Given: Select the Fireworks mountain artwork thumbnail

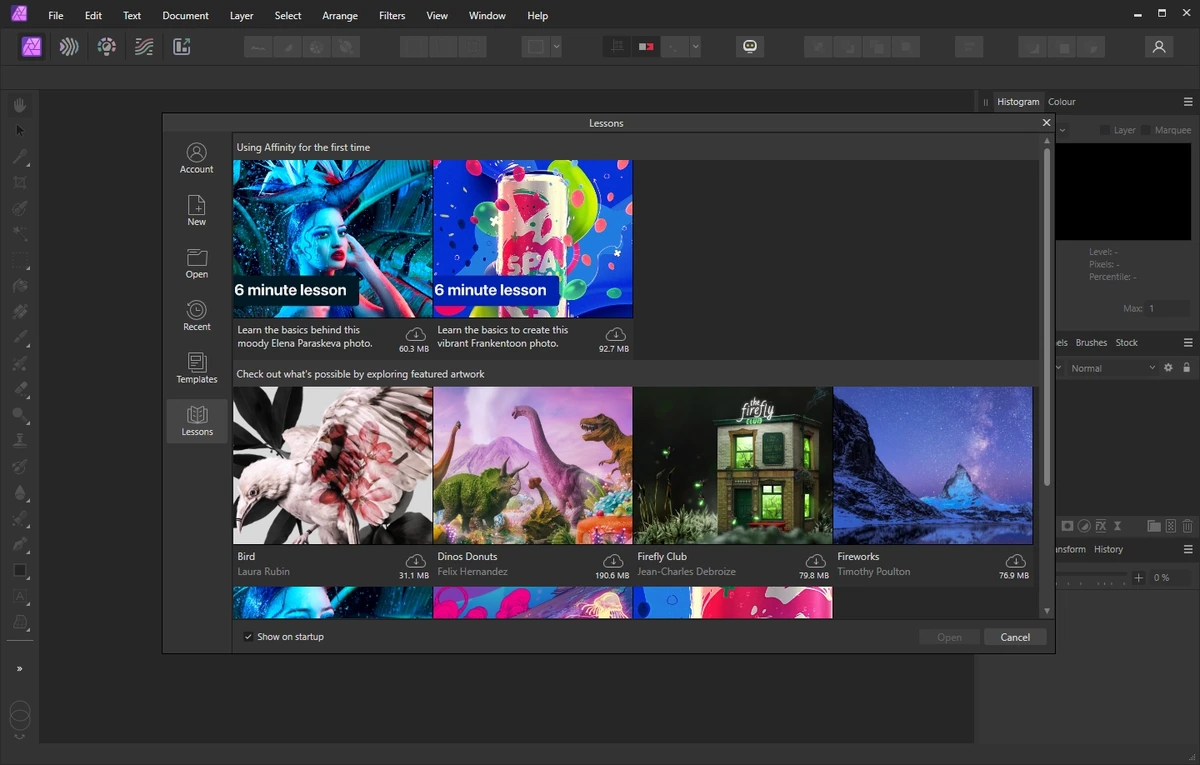Looking at the screenshot, I should click(x=933, y=466).
